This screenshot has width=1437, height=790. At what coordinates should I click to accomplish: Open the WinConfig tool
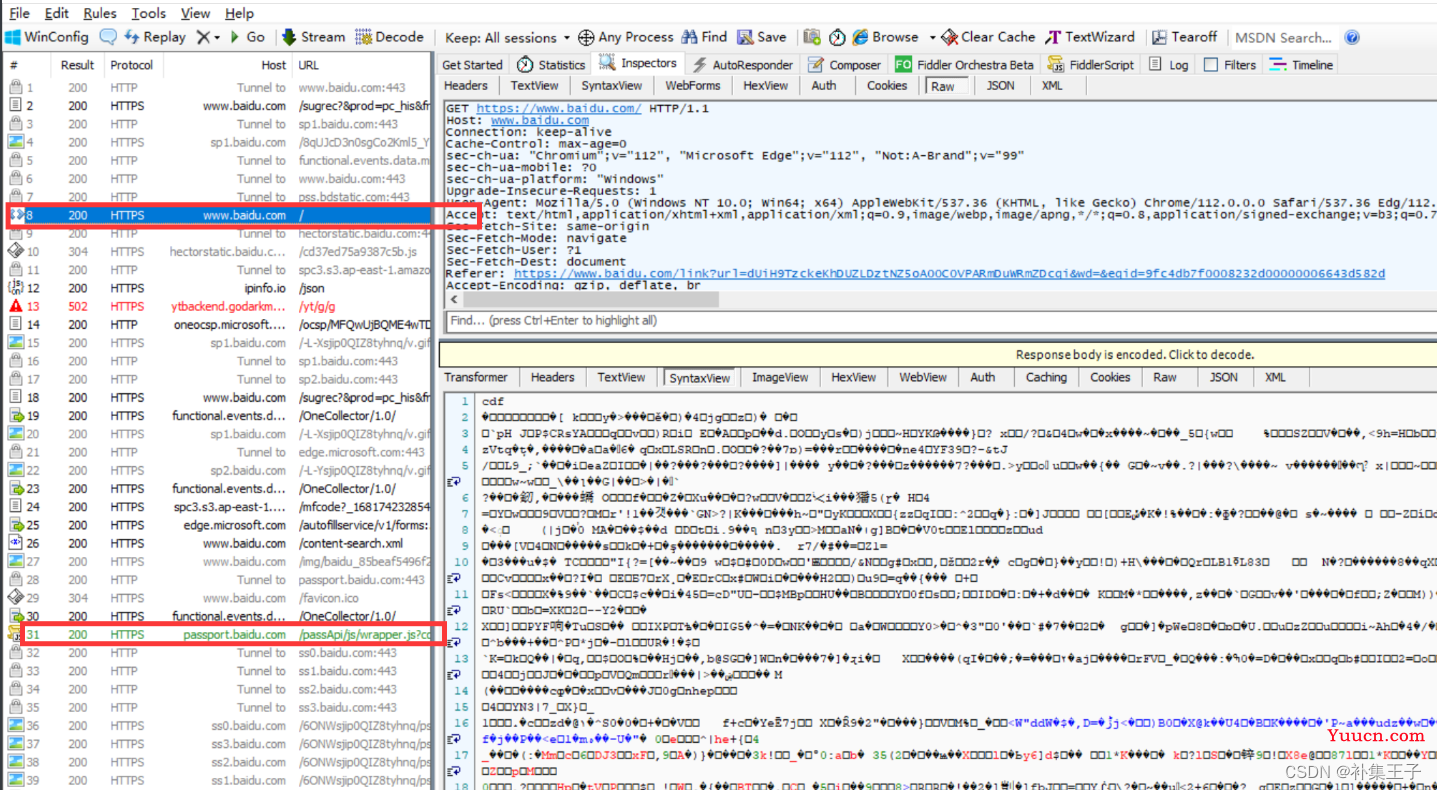coord(47,37)
